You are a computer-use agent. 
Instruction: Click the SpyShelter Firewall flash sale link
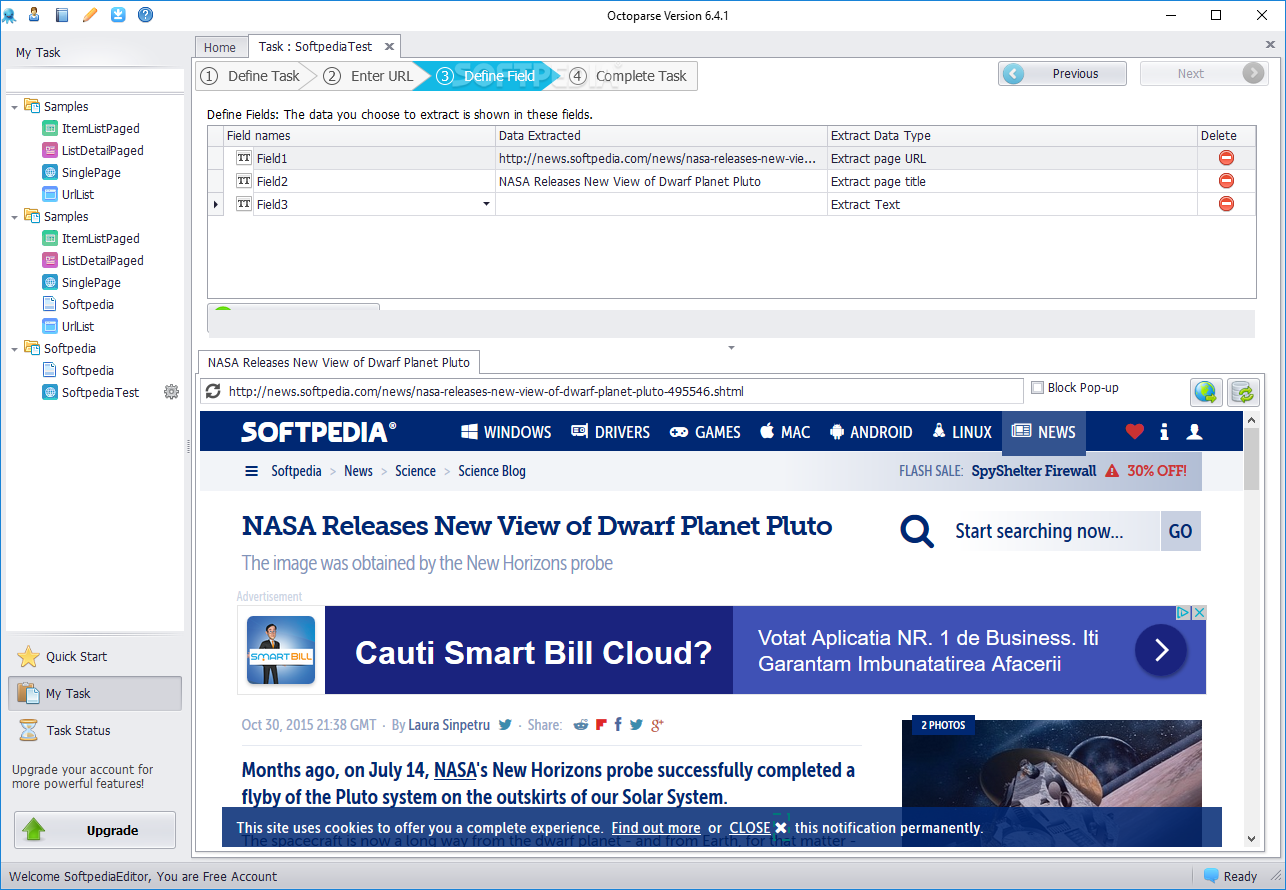(x=1034, y=471)
